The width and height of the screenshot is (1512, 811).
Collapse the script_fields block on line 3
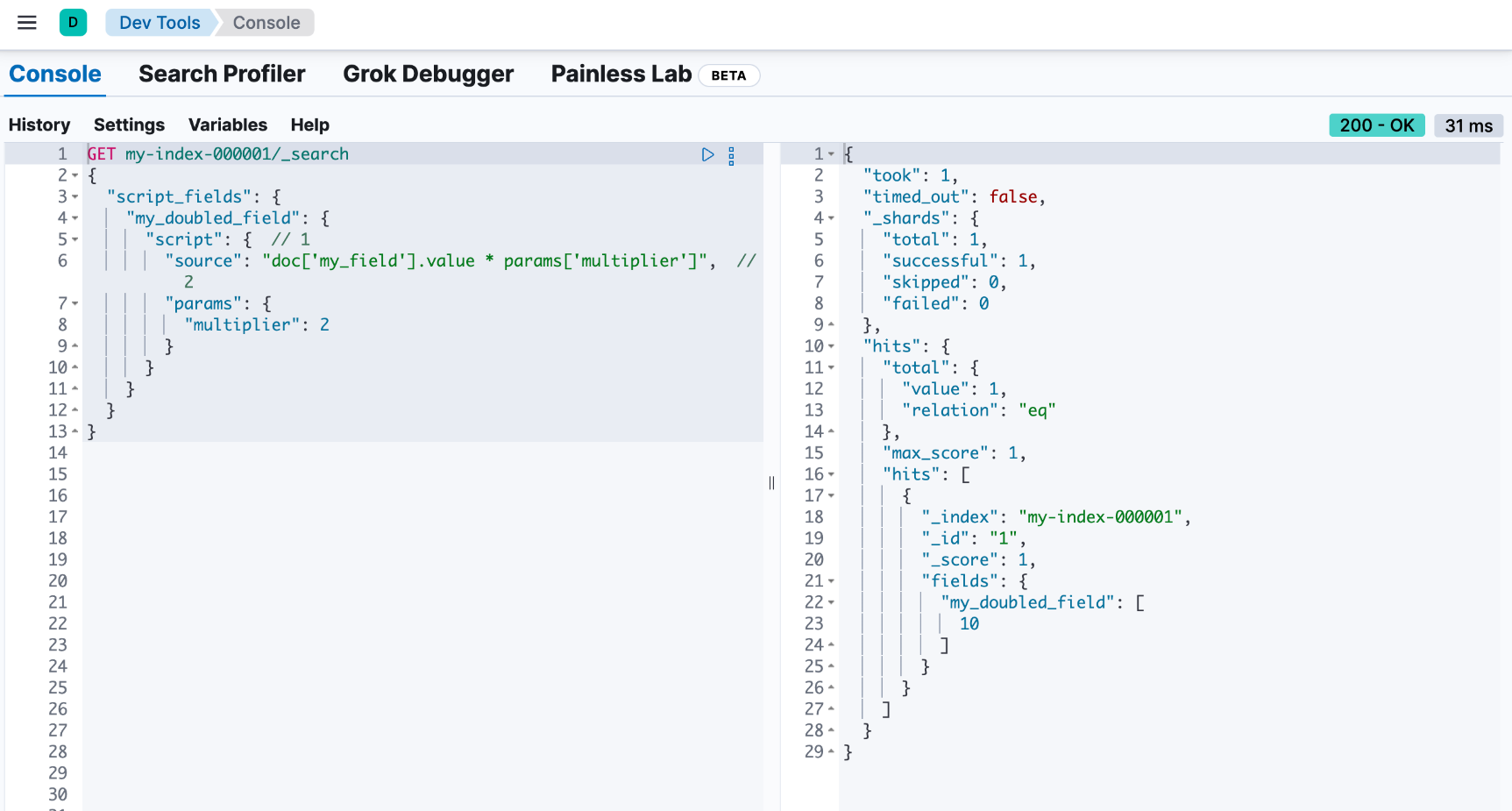click(x=75, y=197)
